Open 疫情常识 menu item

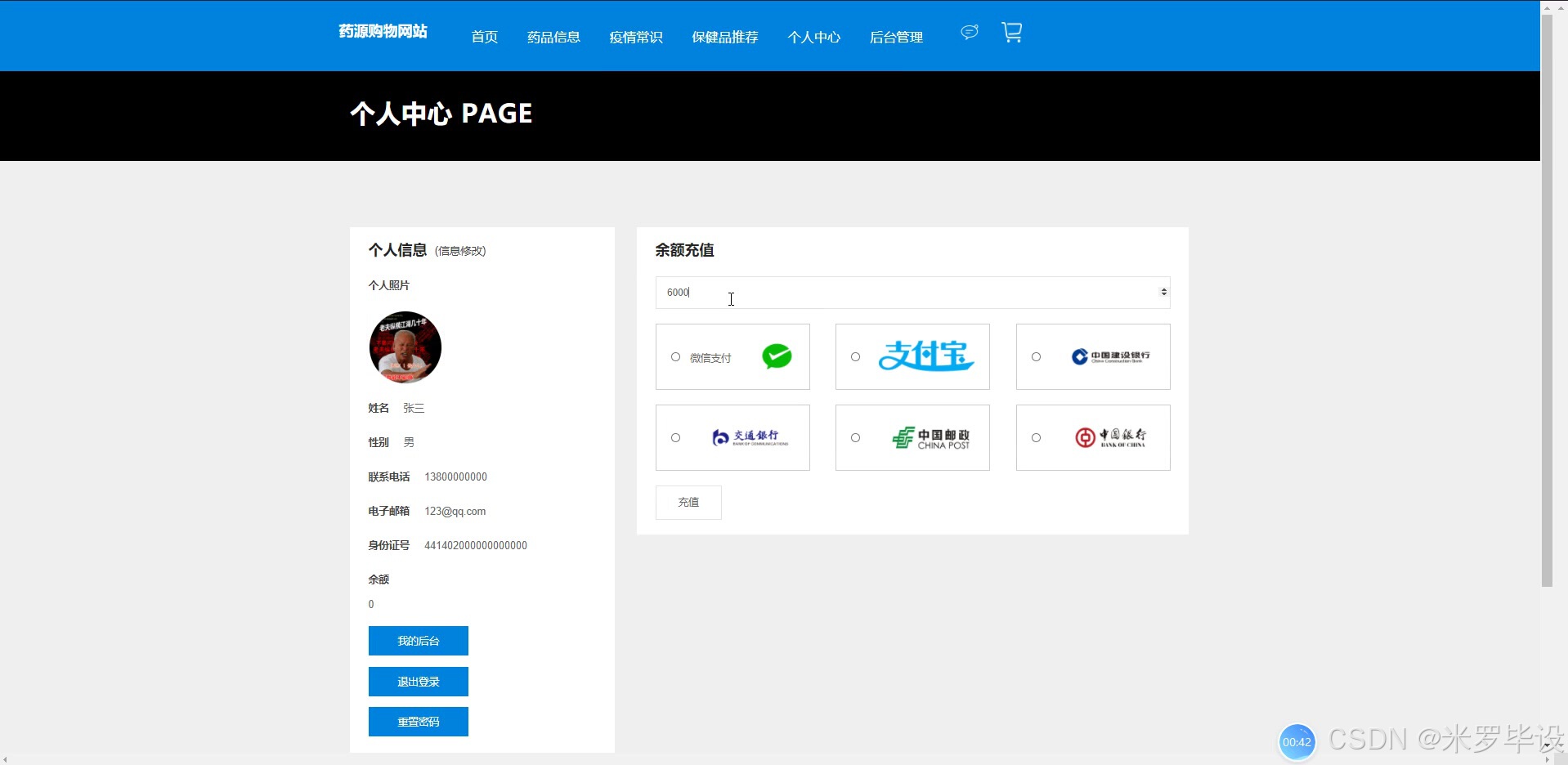pyautogui.click(x=636, y=37)
